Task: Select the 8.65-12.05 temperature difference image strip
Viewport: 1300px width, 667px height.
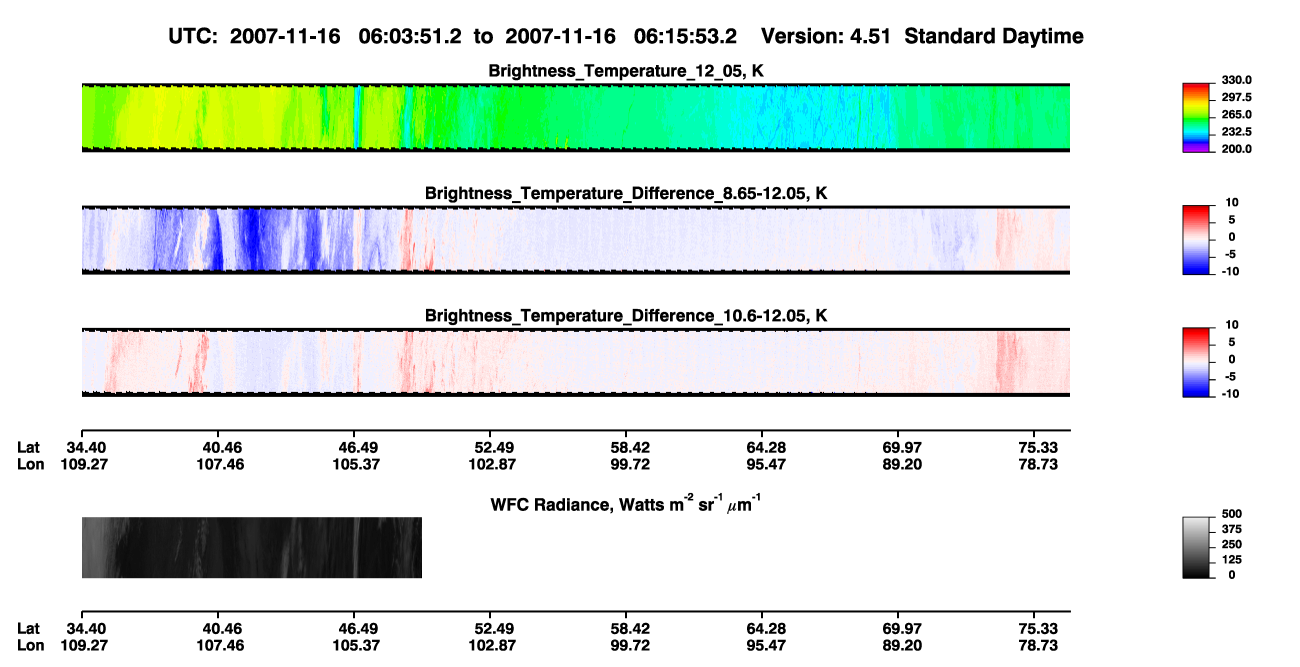Action: (576, 240)
